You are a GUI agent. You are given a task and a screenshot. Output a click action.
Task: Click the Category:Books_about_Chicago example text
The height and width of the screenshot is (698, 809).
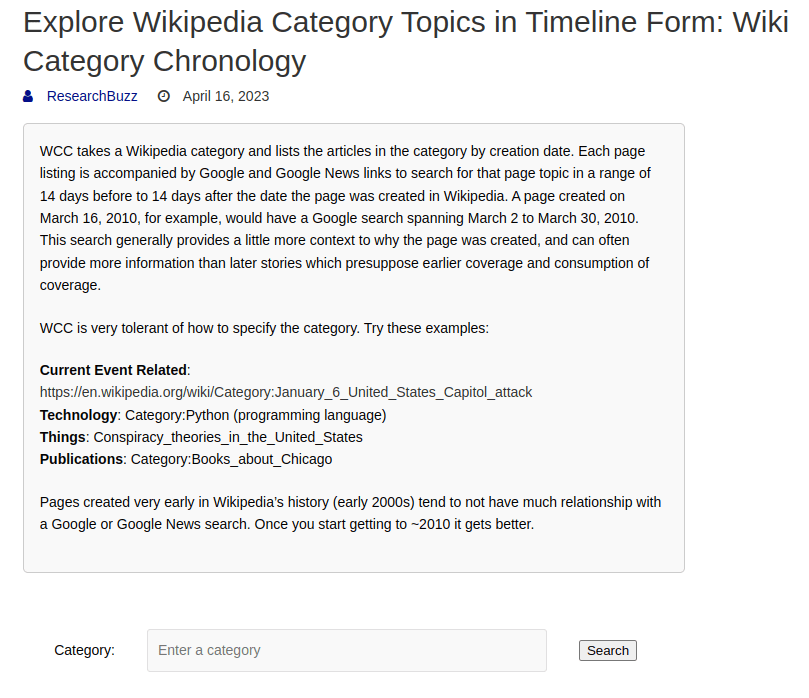tap(231, 459)
